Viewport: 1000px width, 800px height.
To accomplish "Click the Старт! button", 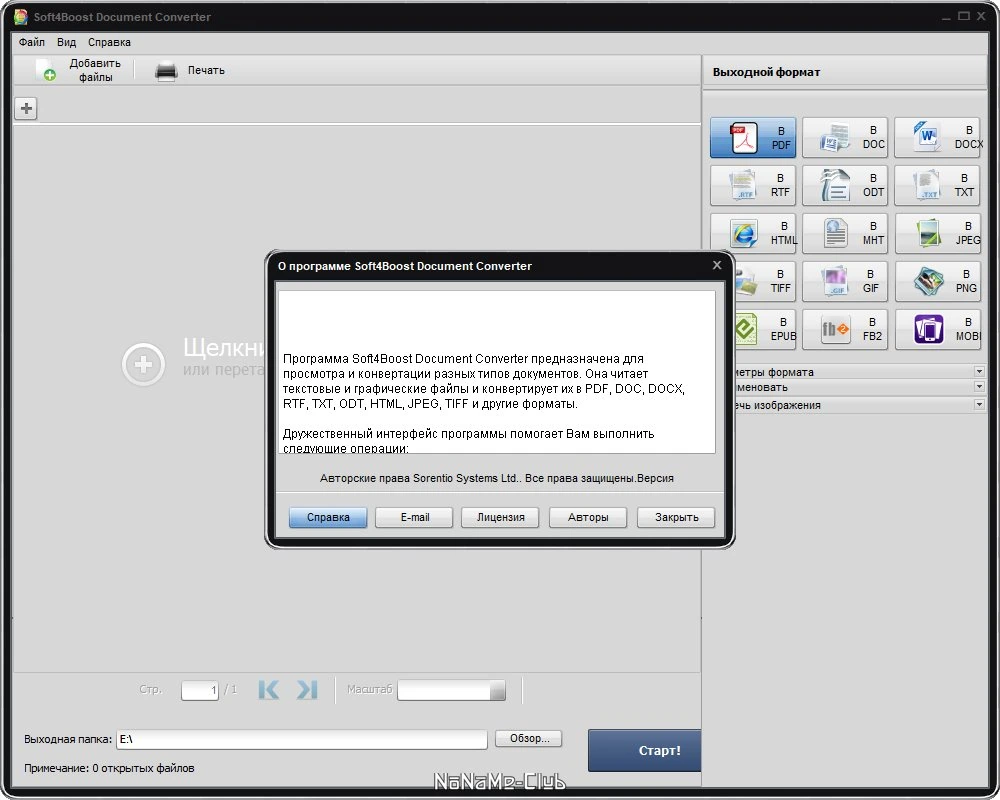I will pos(645,750).
